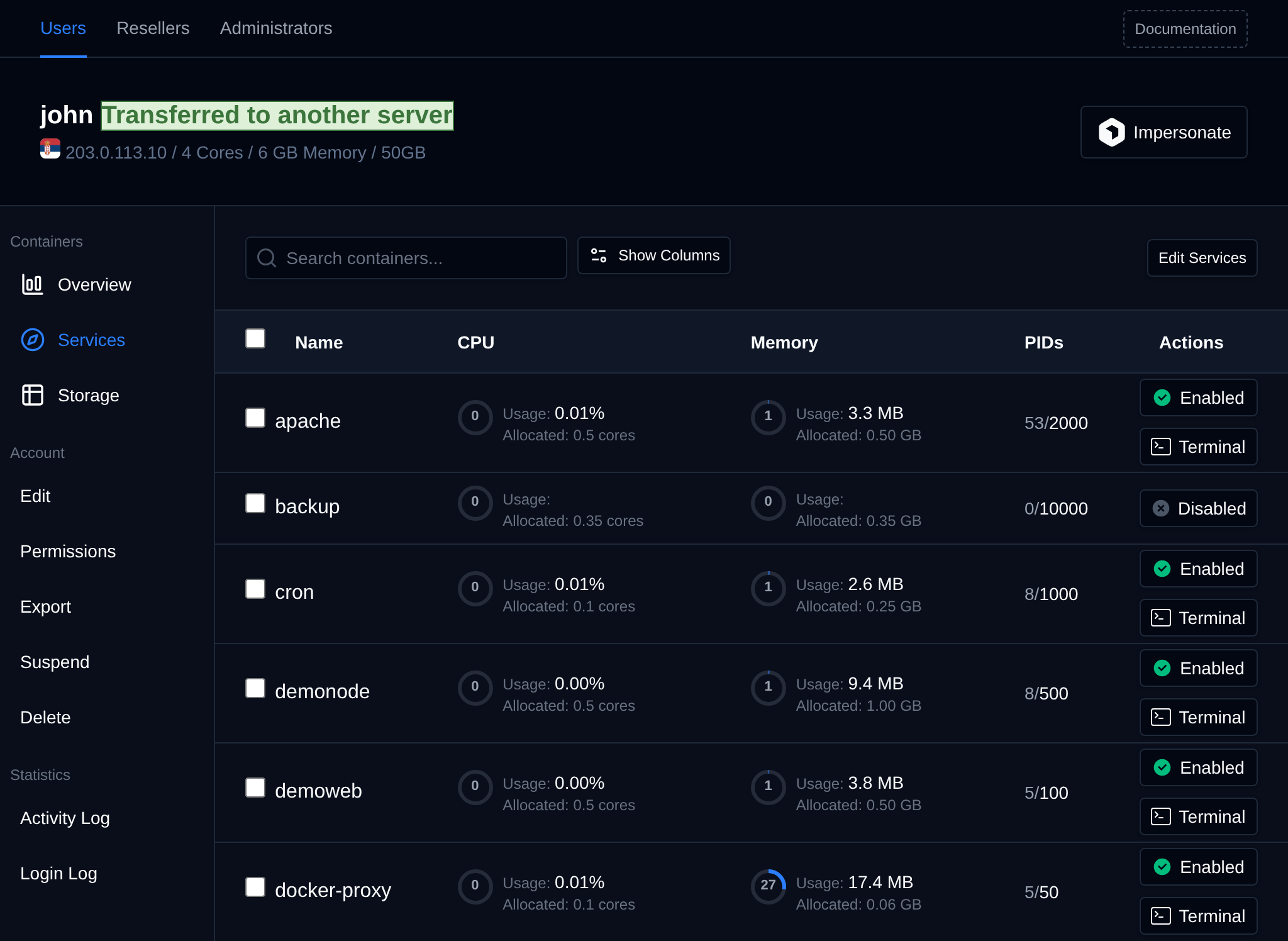Open the Administrators tab
This screenshot has height=941, width=1288.
click(x=276, y=28)
